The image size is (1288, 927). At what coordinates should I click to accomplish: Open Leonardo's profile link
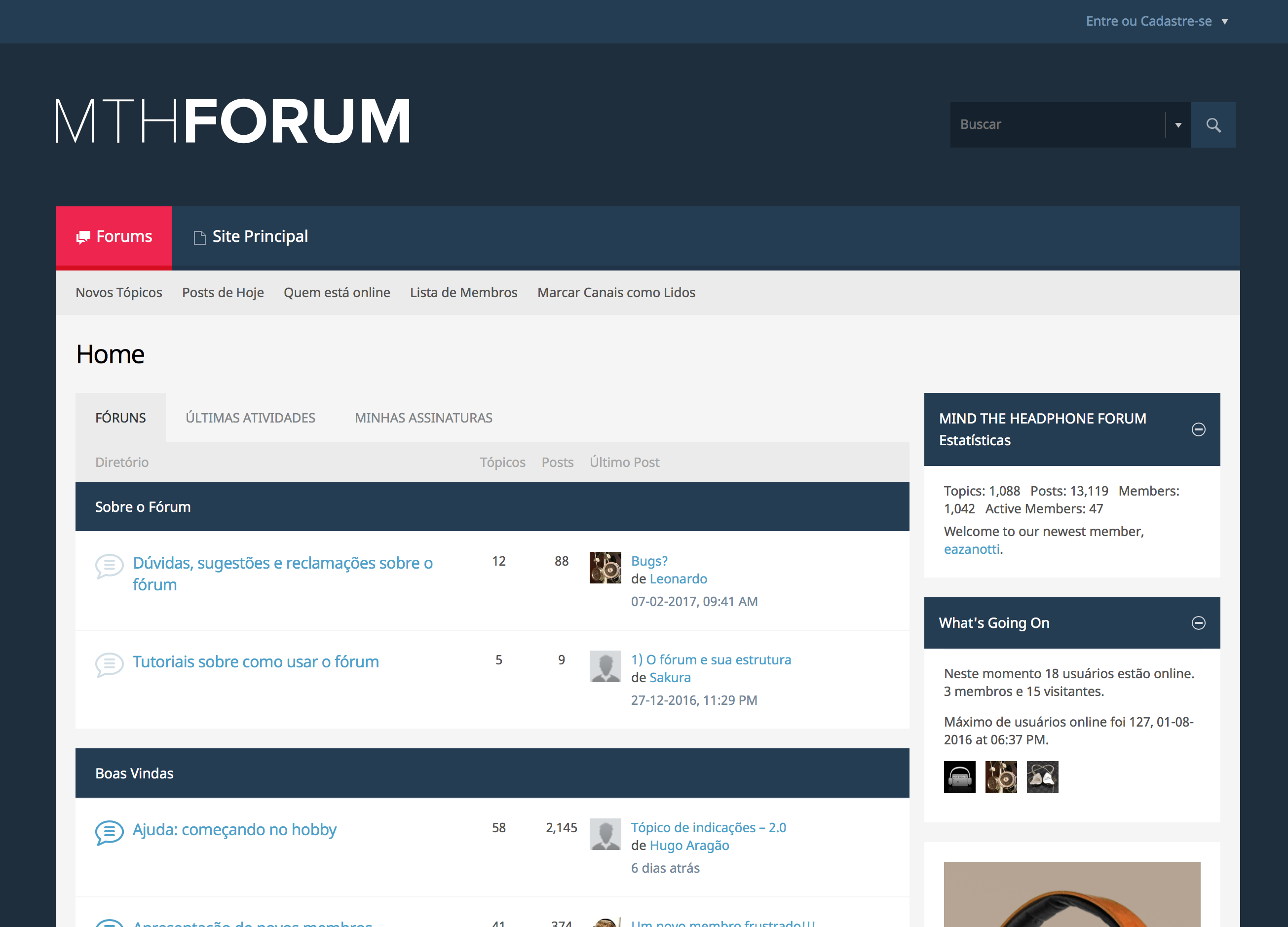678,579
